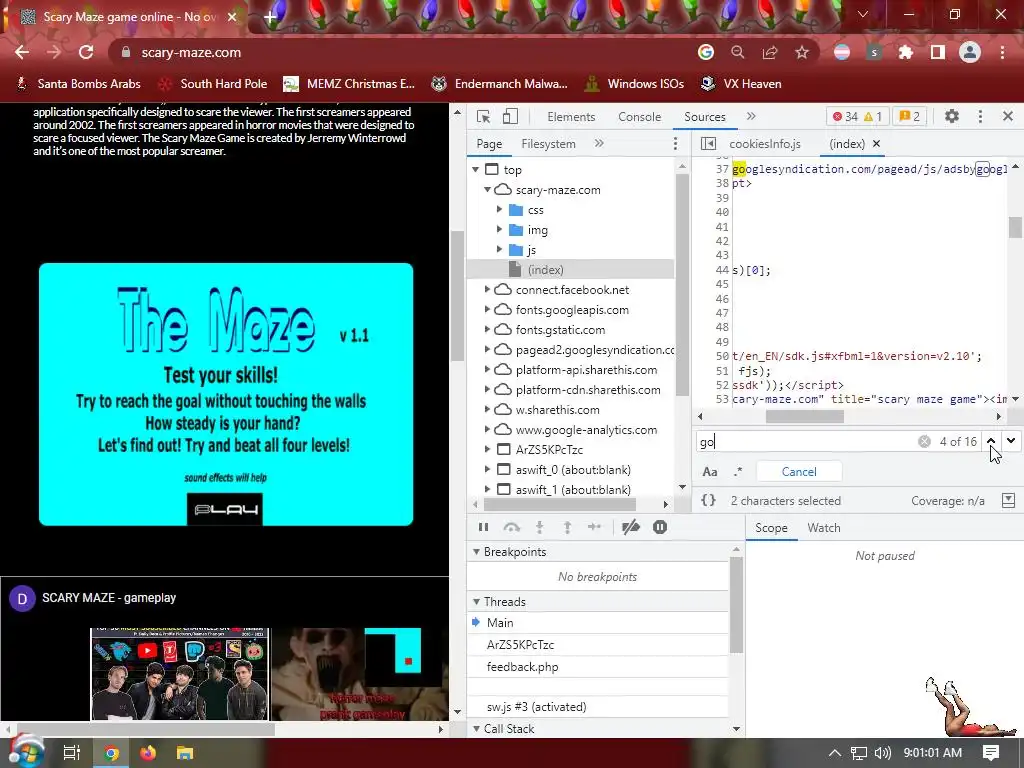Cancel the find in file search

point(799,472)
